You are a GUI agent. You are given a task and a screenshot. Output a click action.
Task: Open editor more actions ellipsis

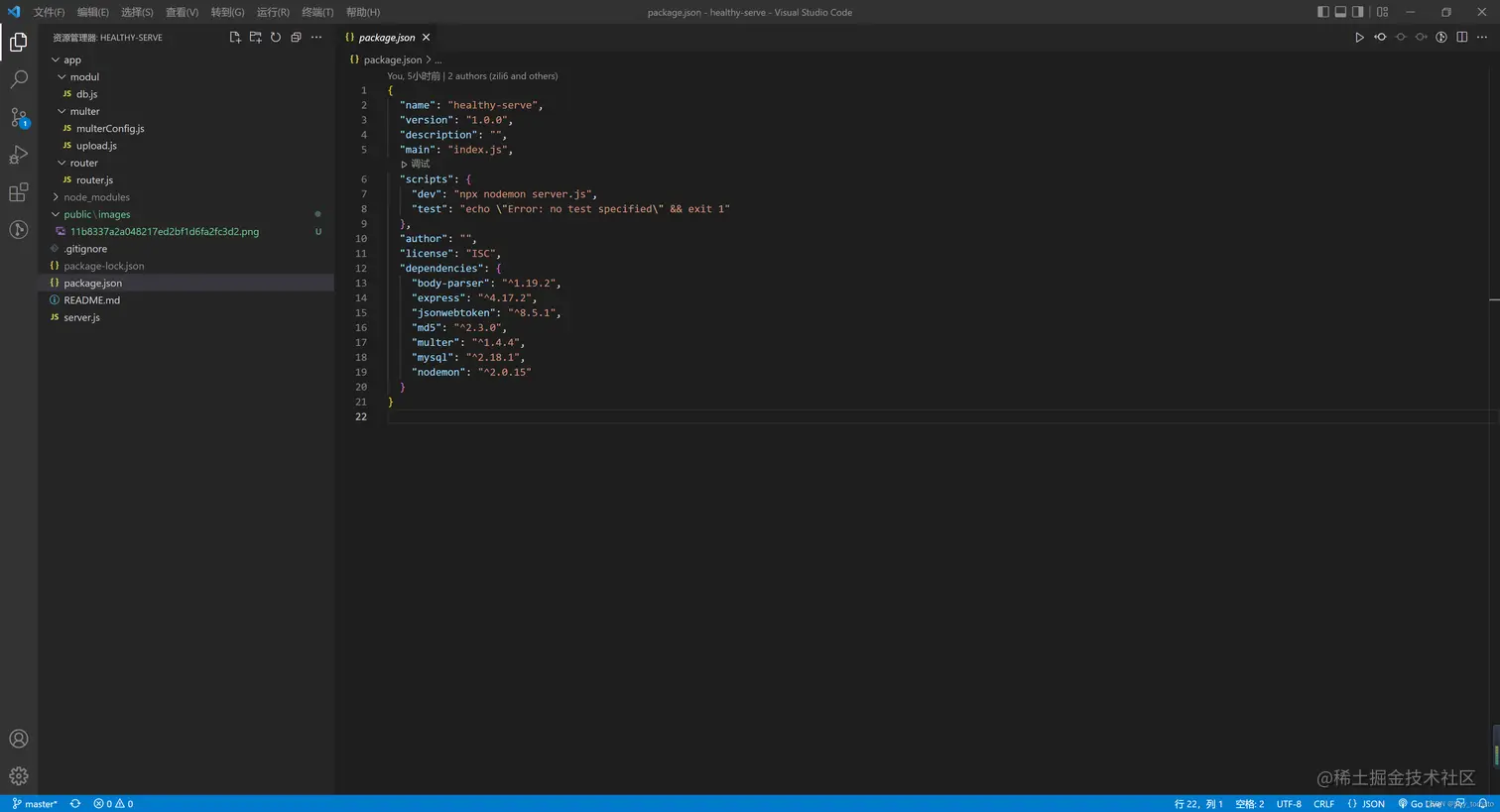click(x=1482, y=37)
